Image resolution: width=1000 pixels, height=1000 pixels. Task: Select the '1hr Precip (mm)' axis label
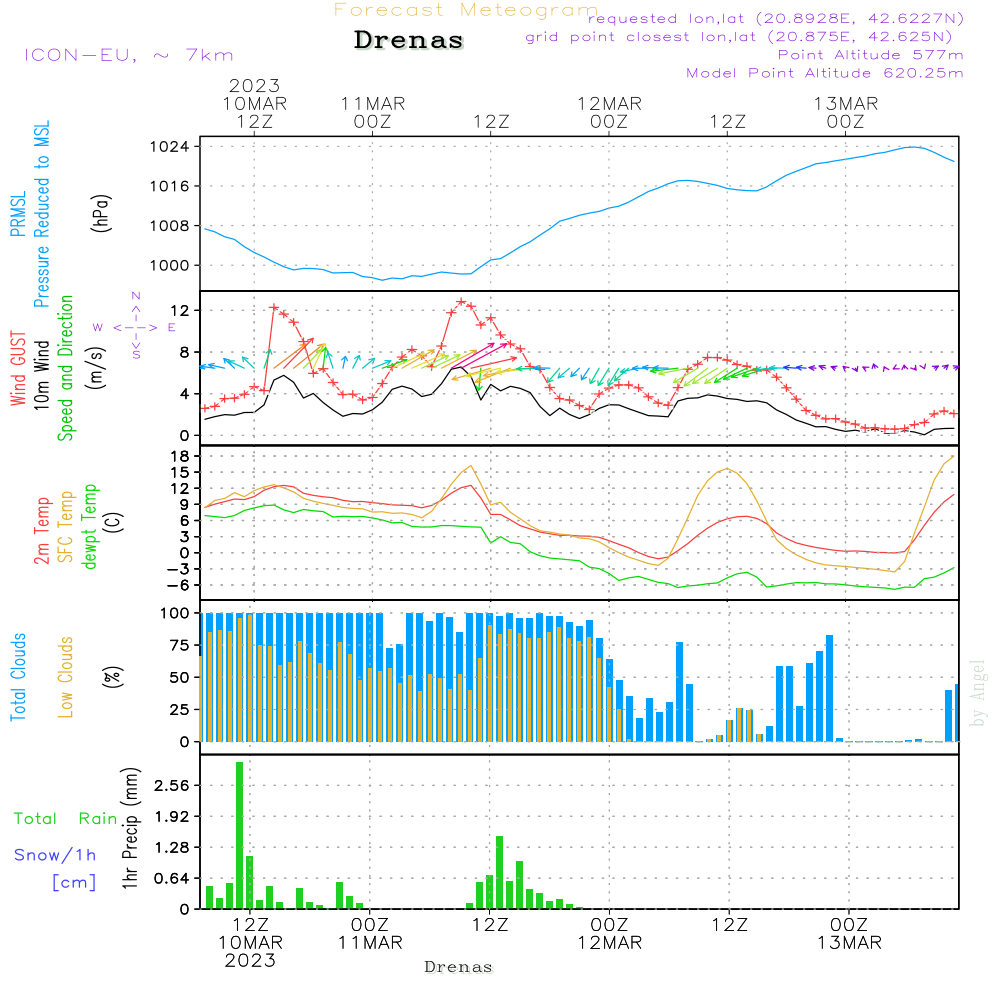[130, 828]
